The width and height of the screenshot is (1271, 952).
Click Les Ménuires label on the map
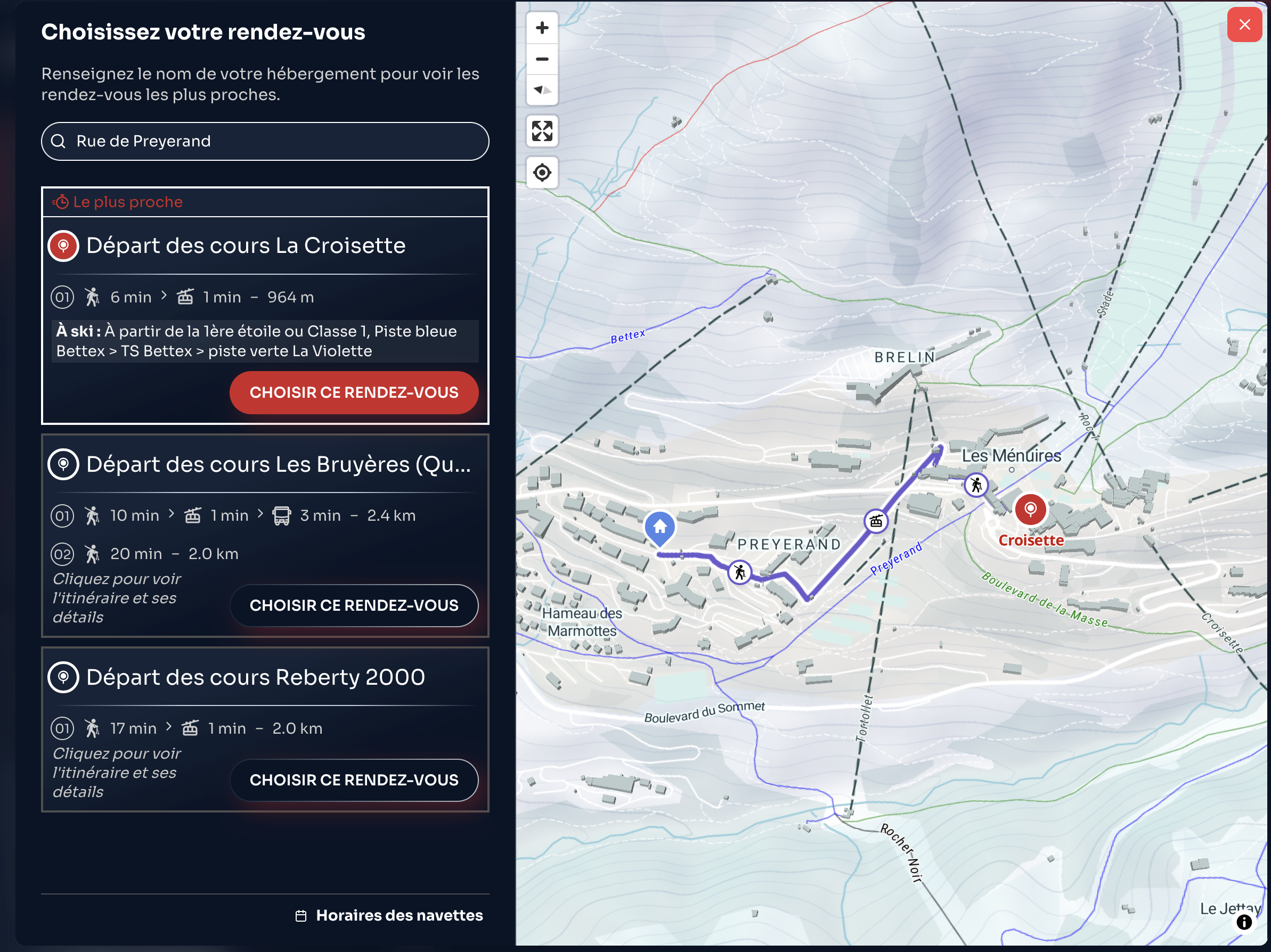pyautogui.click(x=1011, y=456)
